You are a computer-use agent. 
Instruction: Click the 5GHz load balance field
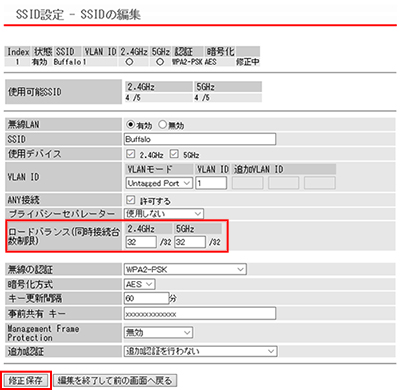[190, 242]
